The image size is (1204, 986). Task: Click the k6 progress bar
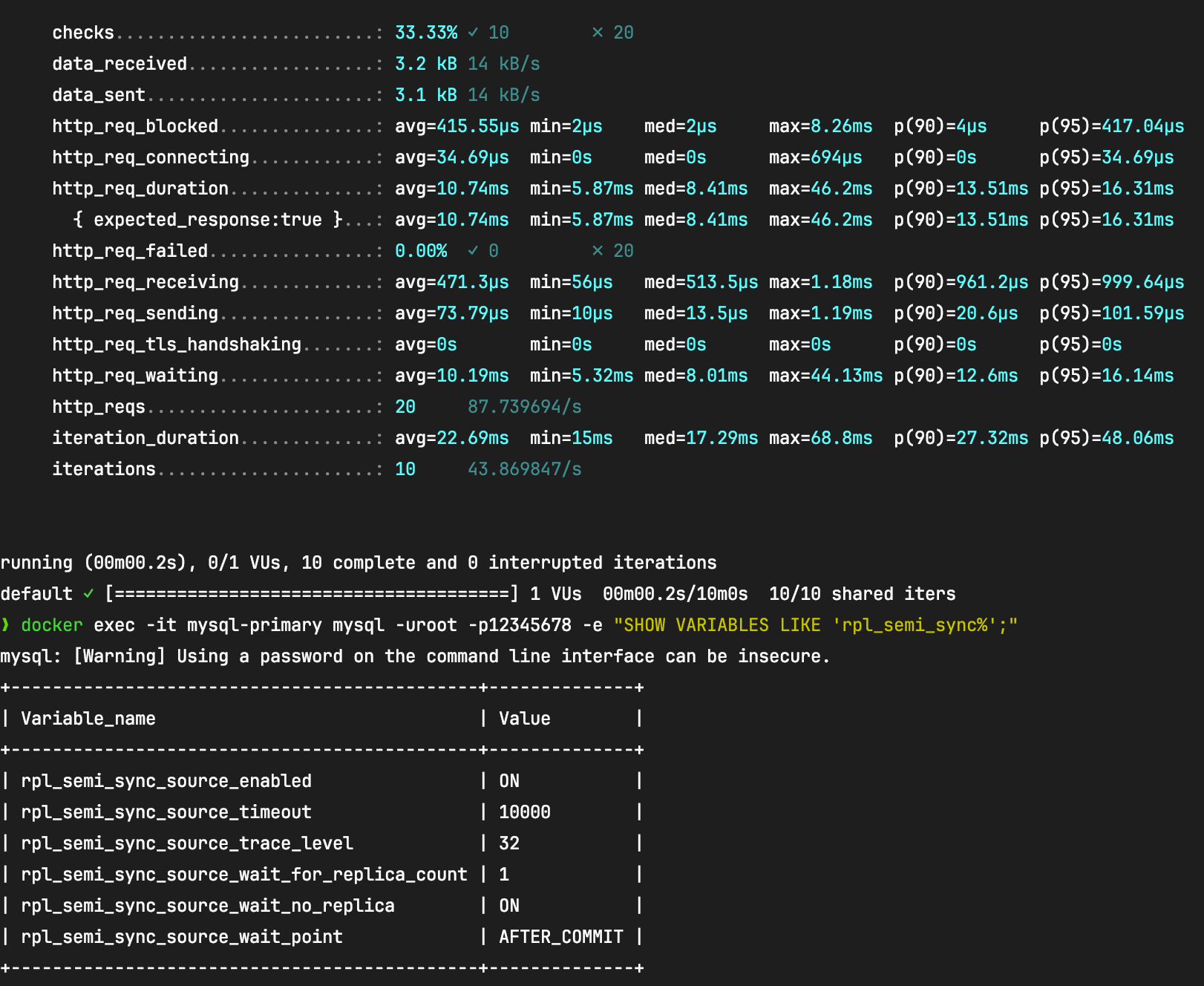[312, 593]
